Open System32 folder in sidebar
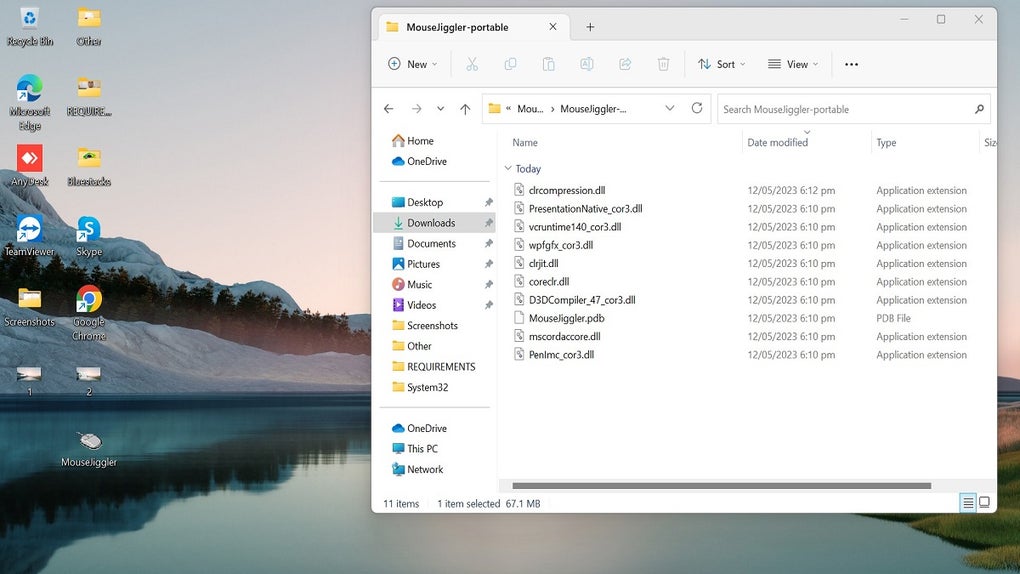Screen dimensions: 1020x574 click(420, 387)
